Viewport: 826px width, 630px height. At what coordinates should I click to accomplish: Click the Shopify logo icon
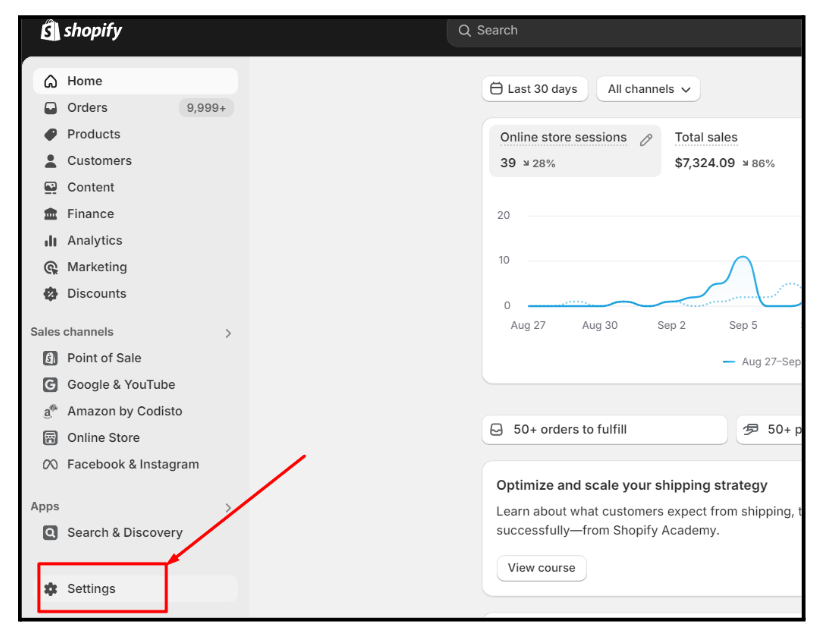pos(51,30)
